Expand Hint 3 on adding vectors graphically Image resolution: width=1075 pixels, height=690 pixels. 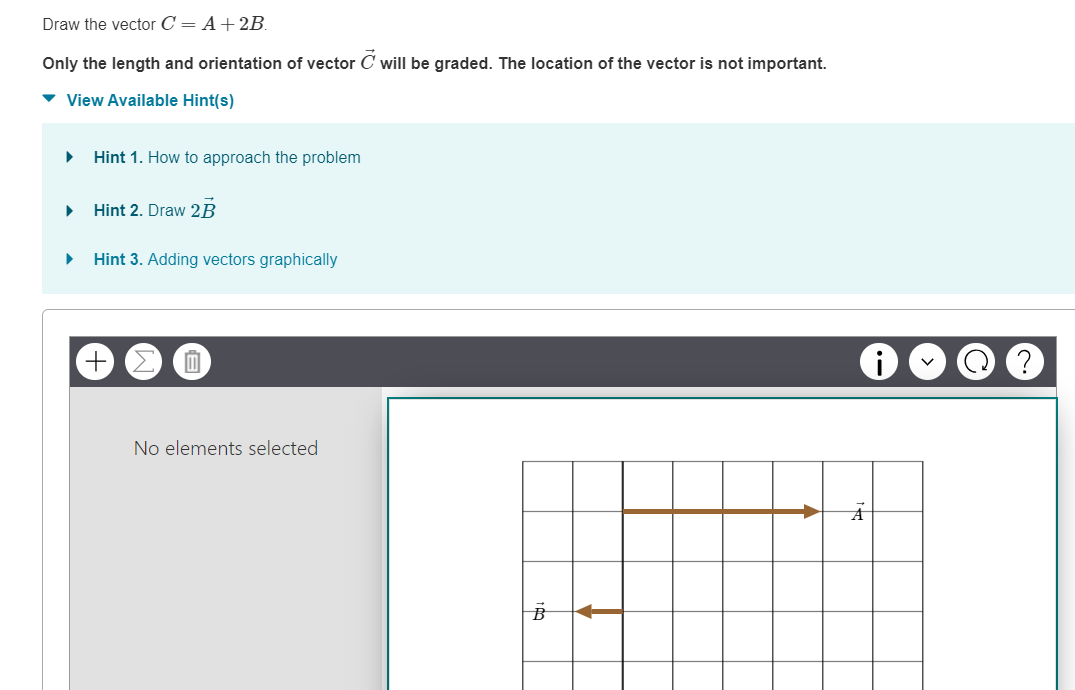[x=215, y=259]
